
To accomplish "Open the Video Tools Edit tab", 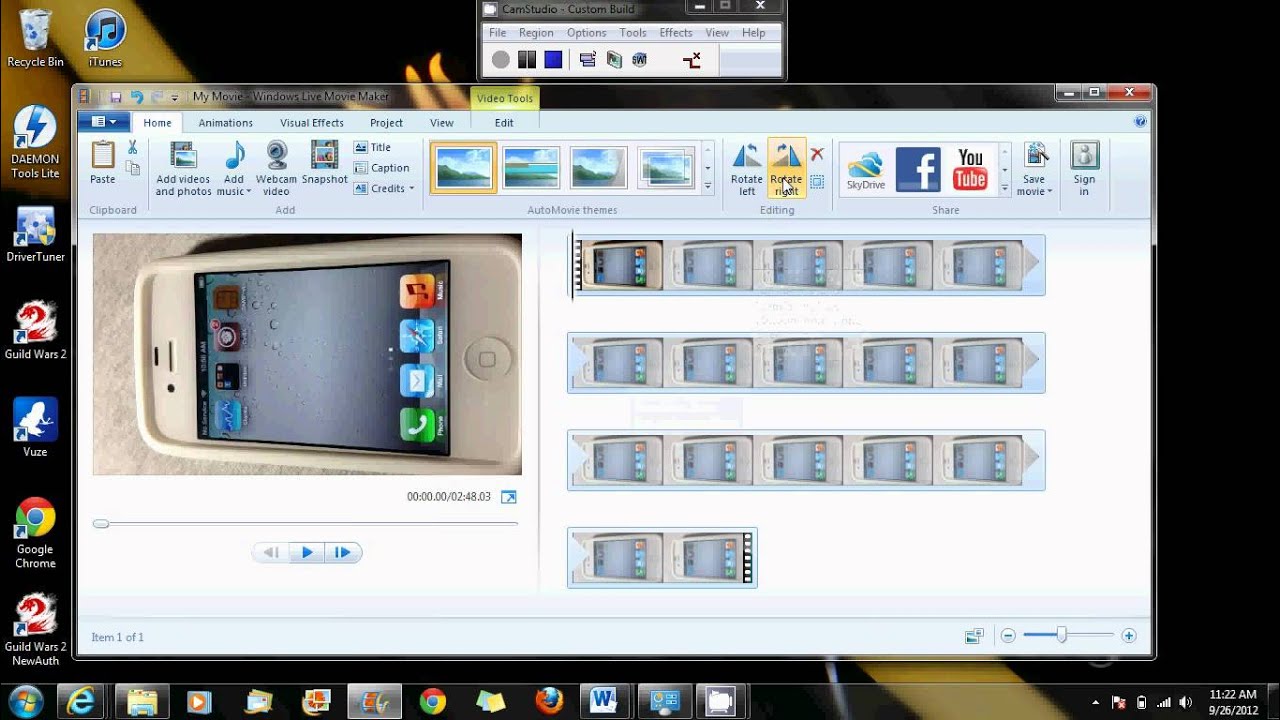I will point(504,123).
